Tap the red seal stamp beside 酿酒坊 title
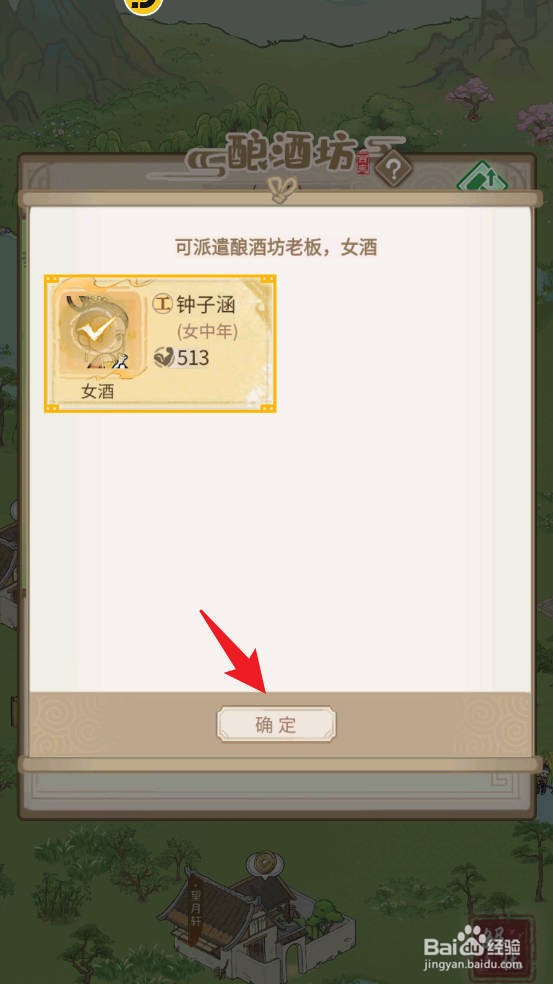 [x=363, y=164]
